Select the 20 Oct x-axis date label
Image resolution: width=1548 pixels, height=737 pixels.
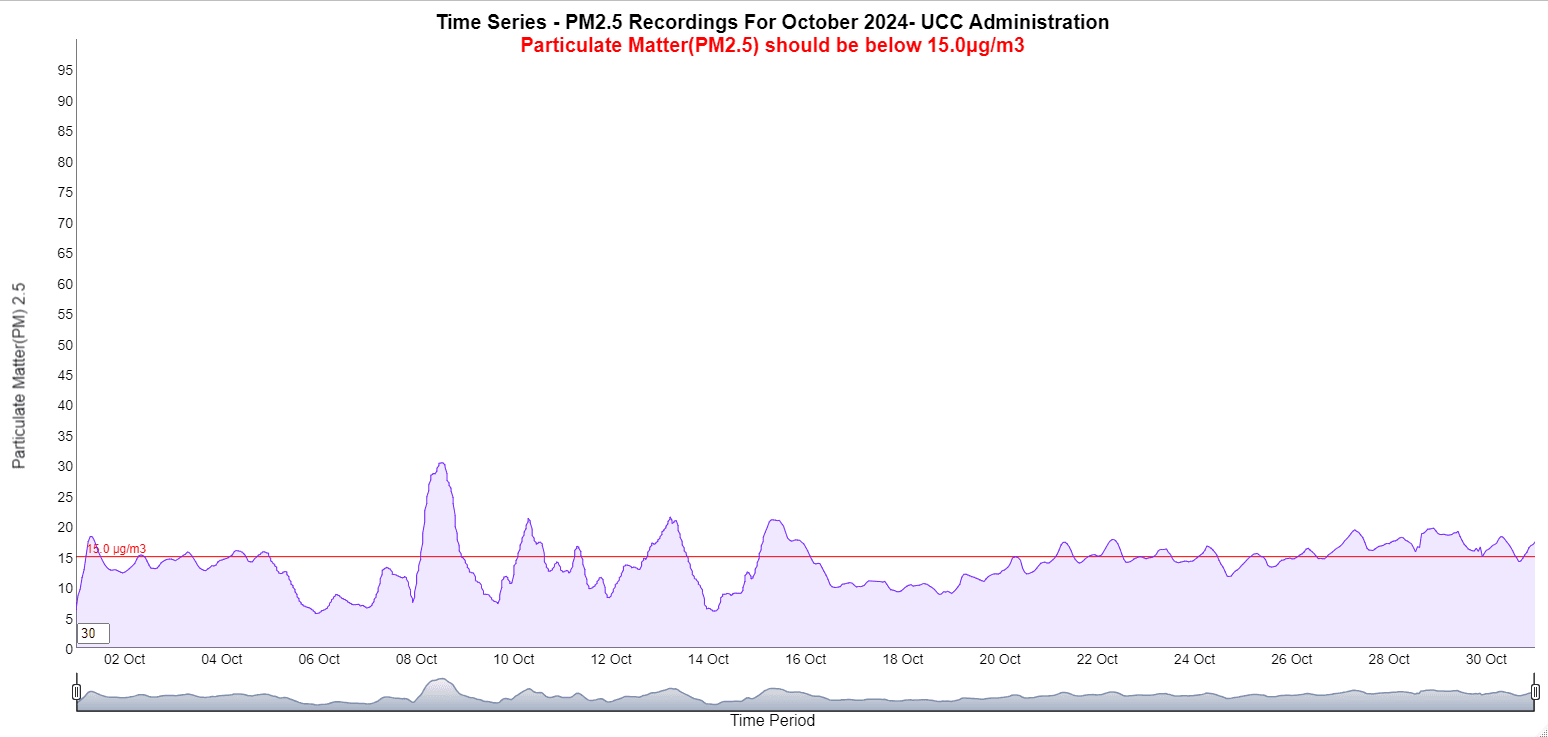(x=1000, y=659)
